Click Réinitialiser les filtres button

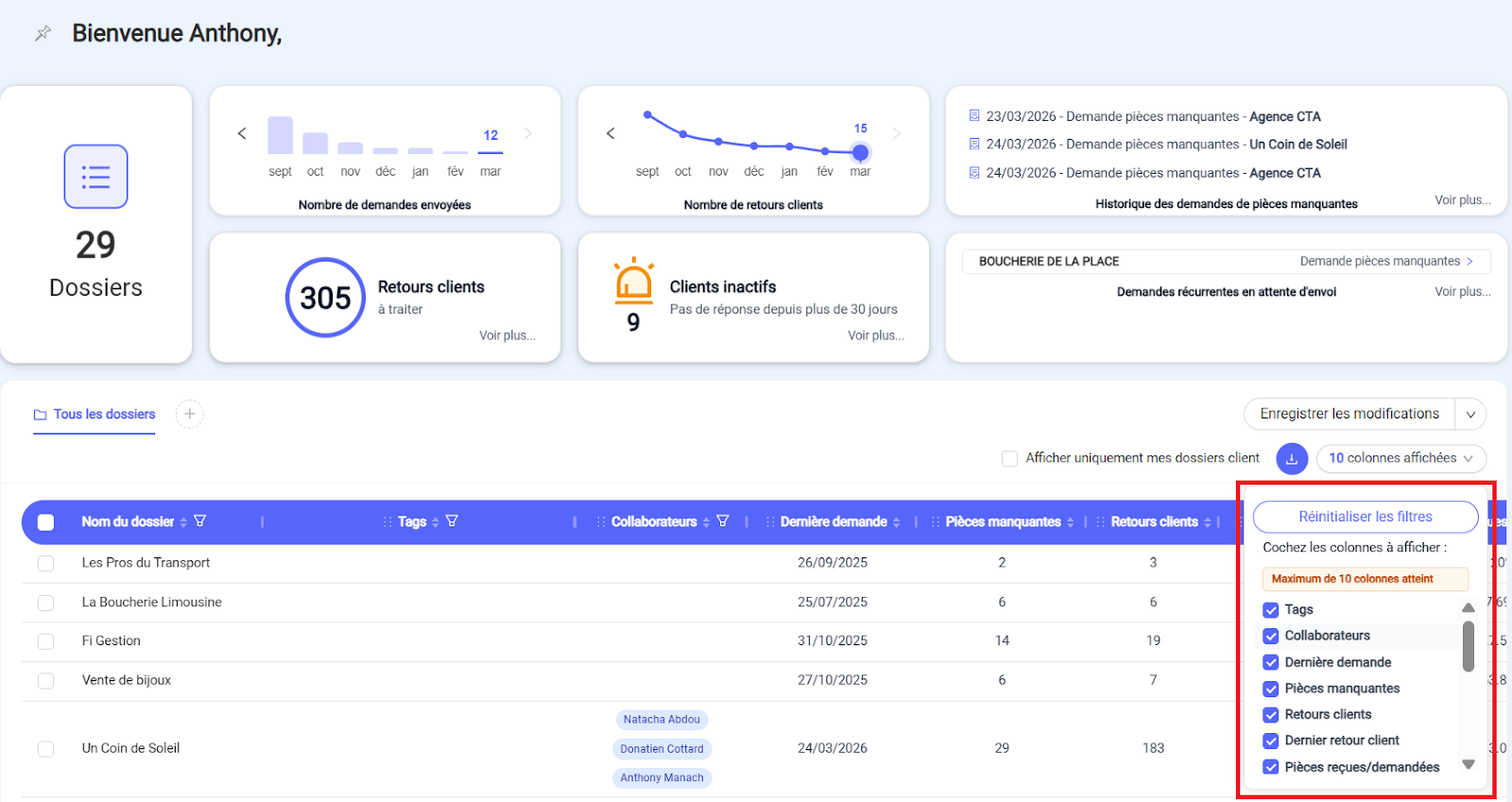[x=1365, y=517]
